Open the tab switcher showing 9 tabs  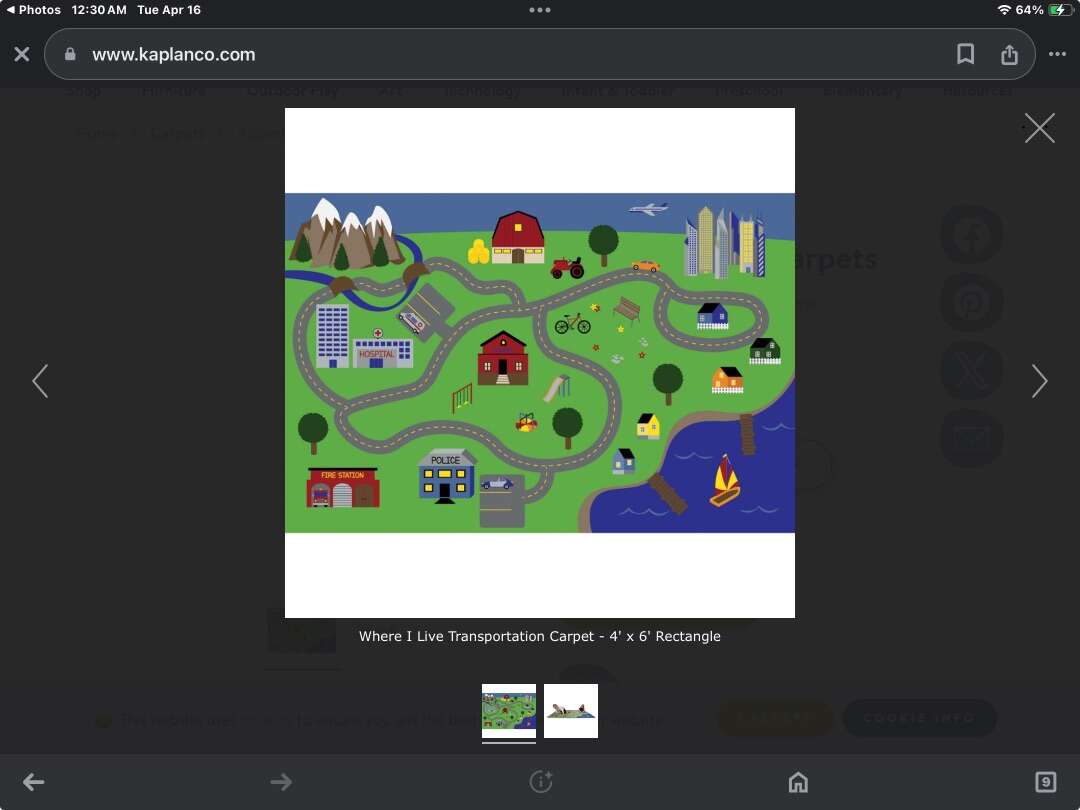1045,782
